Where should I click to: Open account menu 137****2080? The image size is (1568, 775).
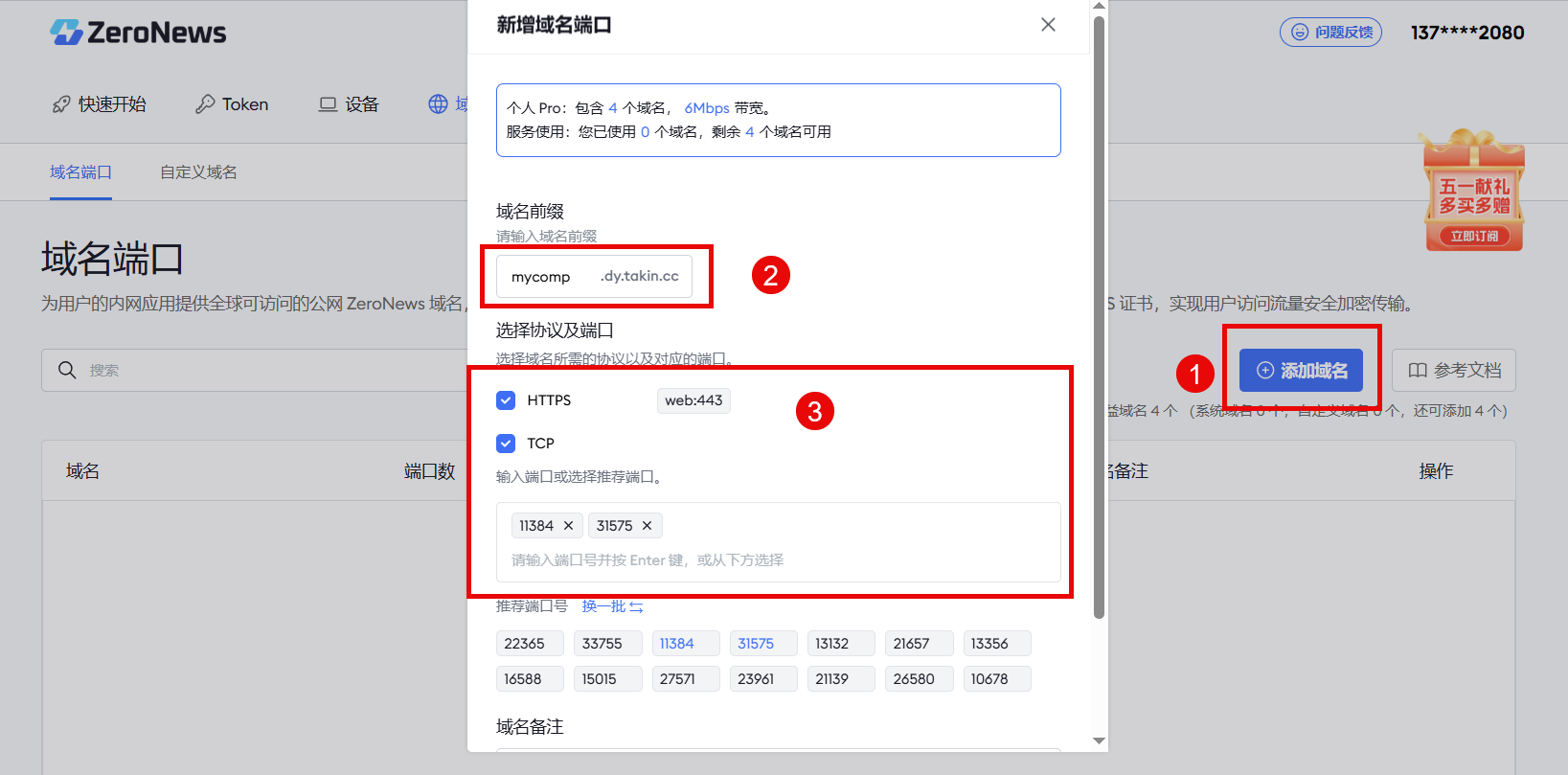click(1466, 33)
